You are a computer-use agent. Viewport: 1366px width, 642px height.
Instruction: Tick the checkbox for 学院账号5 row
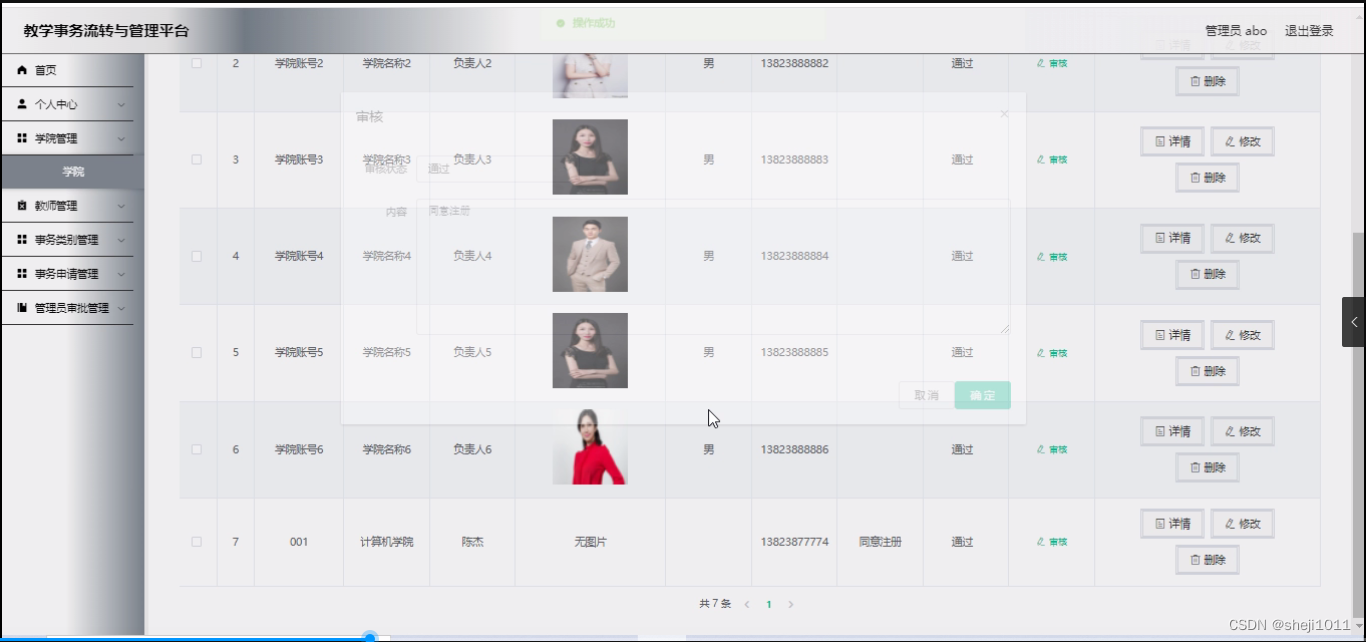point(196,352)
